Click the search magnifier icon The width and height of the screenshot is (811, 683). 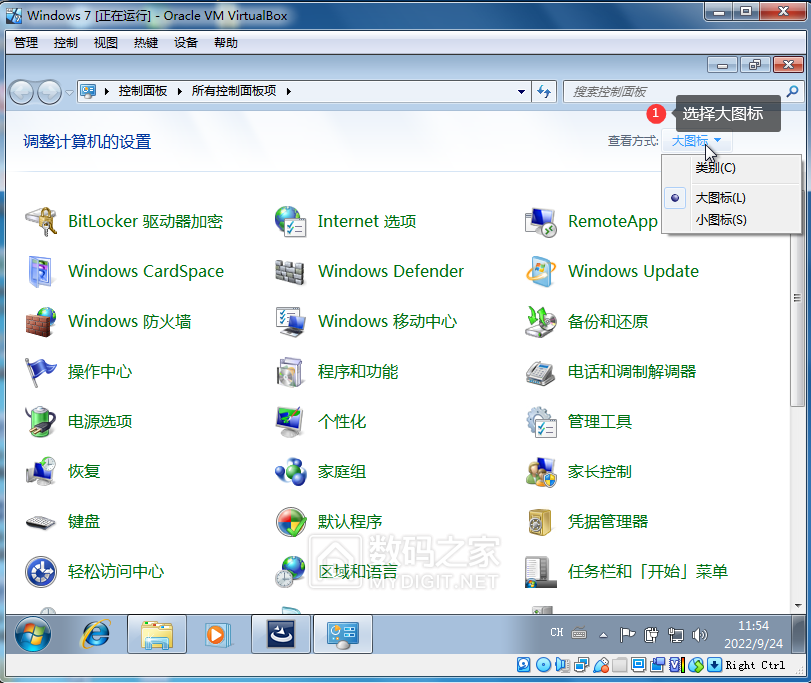click(792, 92)
